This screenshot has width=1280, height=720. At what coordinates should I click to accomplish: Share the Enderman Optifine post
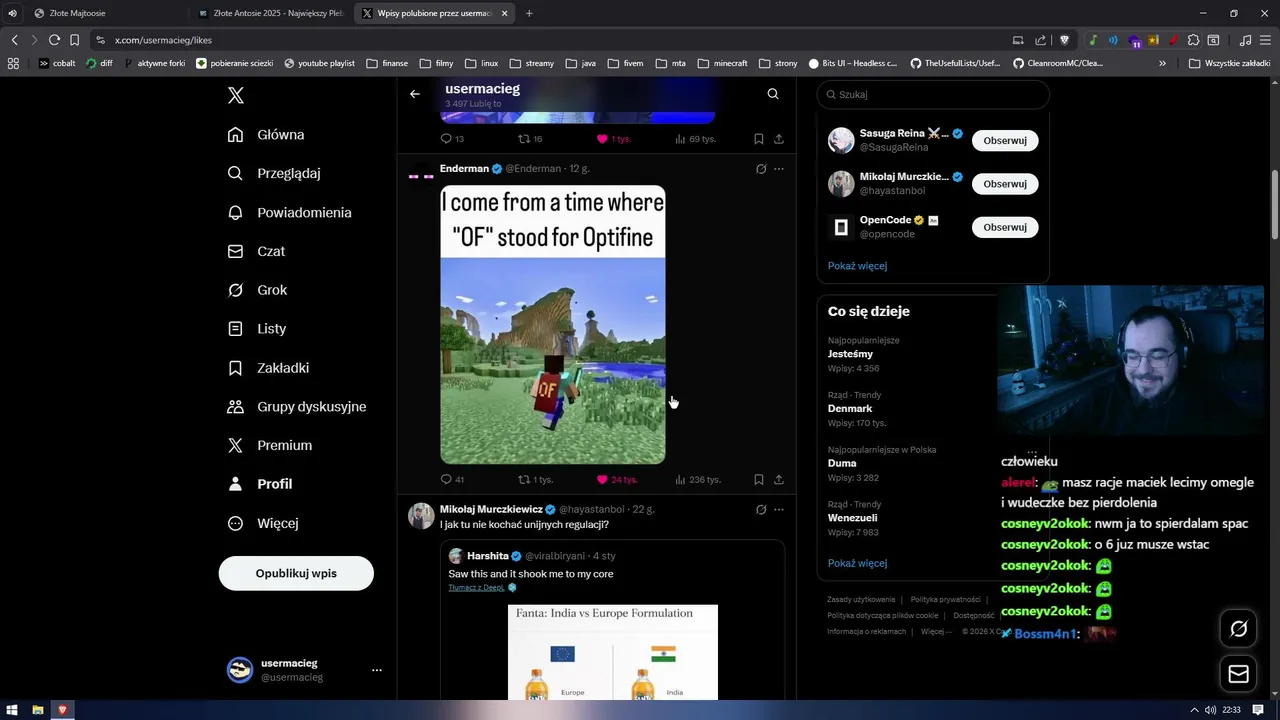(779, 480)
